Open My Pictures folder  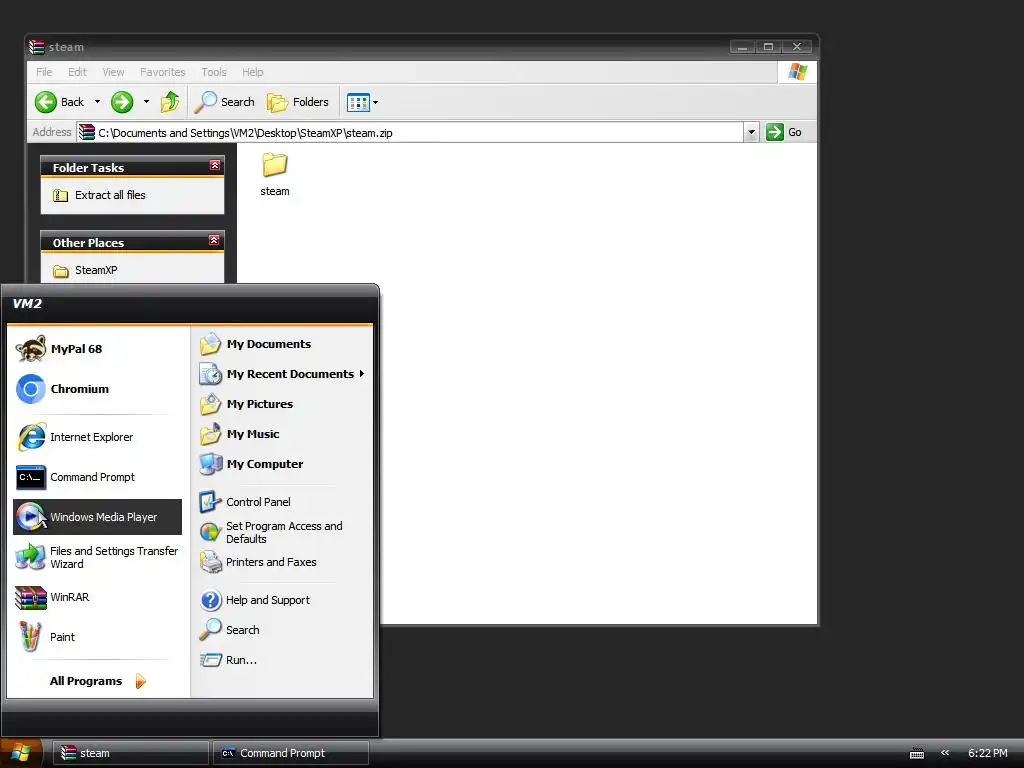click(x=282, y=404)
